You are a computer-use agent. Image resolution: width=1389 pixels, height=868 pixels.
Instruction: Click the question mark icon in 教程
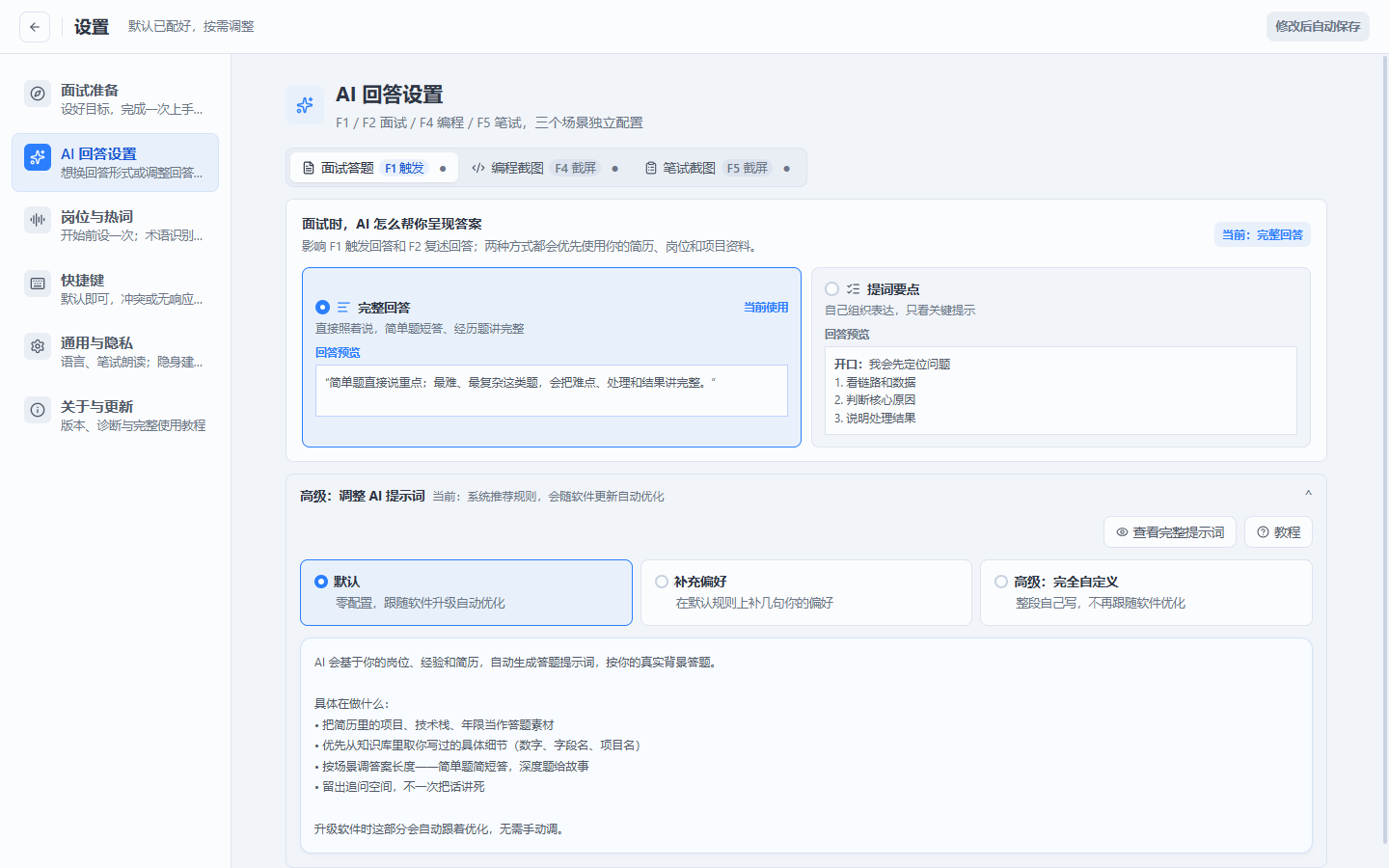[1263, 532]
